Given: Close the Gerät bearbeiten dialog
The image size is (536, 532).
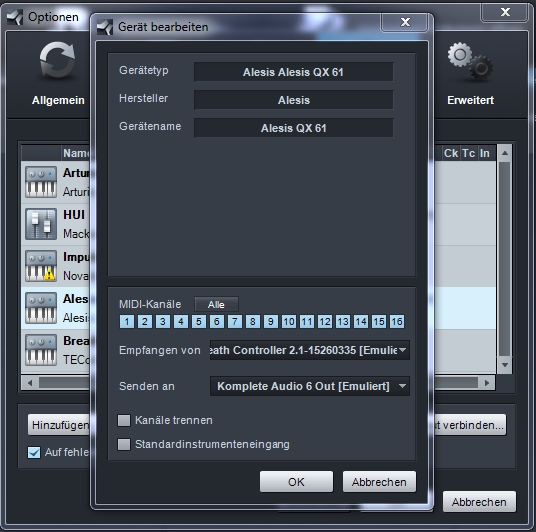Looking at the screenshot, I should (x=405, y=22).
